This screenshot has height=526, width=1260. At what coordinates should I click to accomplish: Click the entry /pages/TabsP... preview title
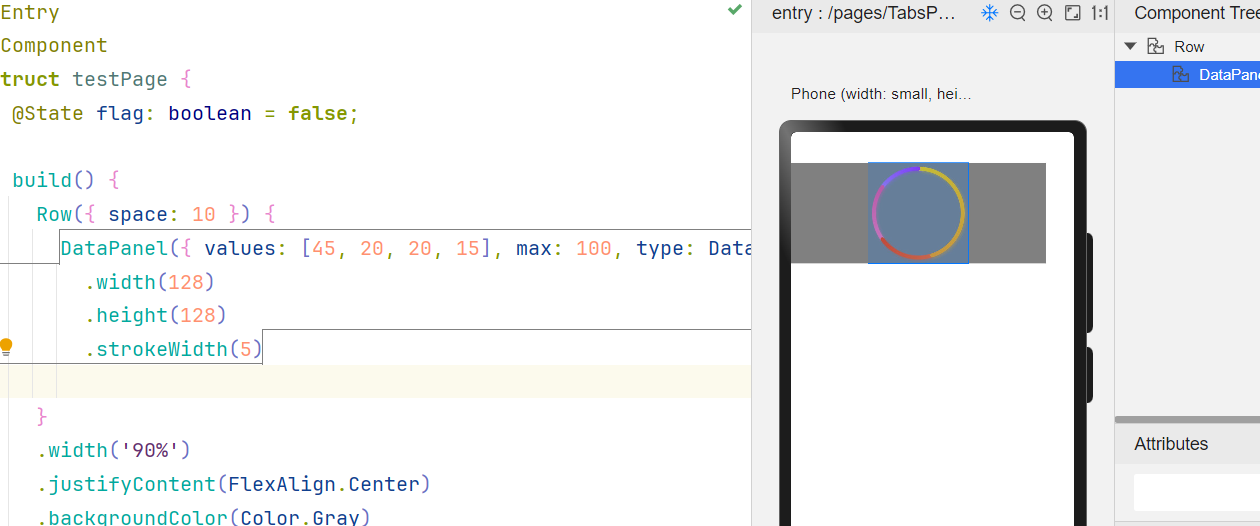point(864,13)
